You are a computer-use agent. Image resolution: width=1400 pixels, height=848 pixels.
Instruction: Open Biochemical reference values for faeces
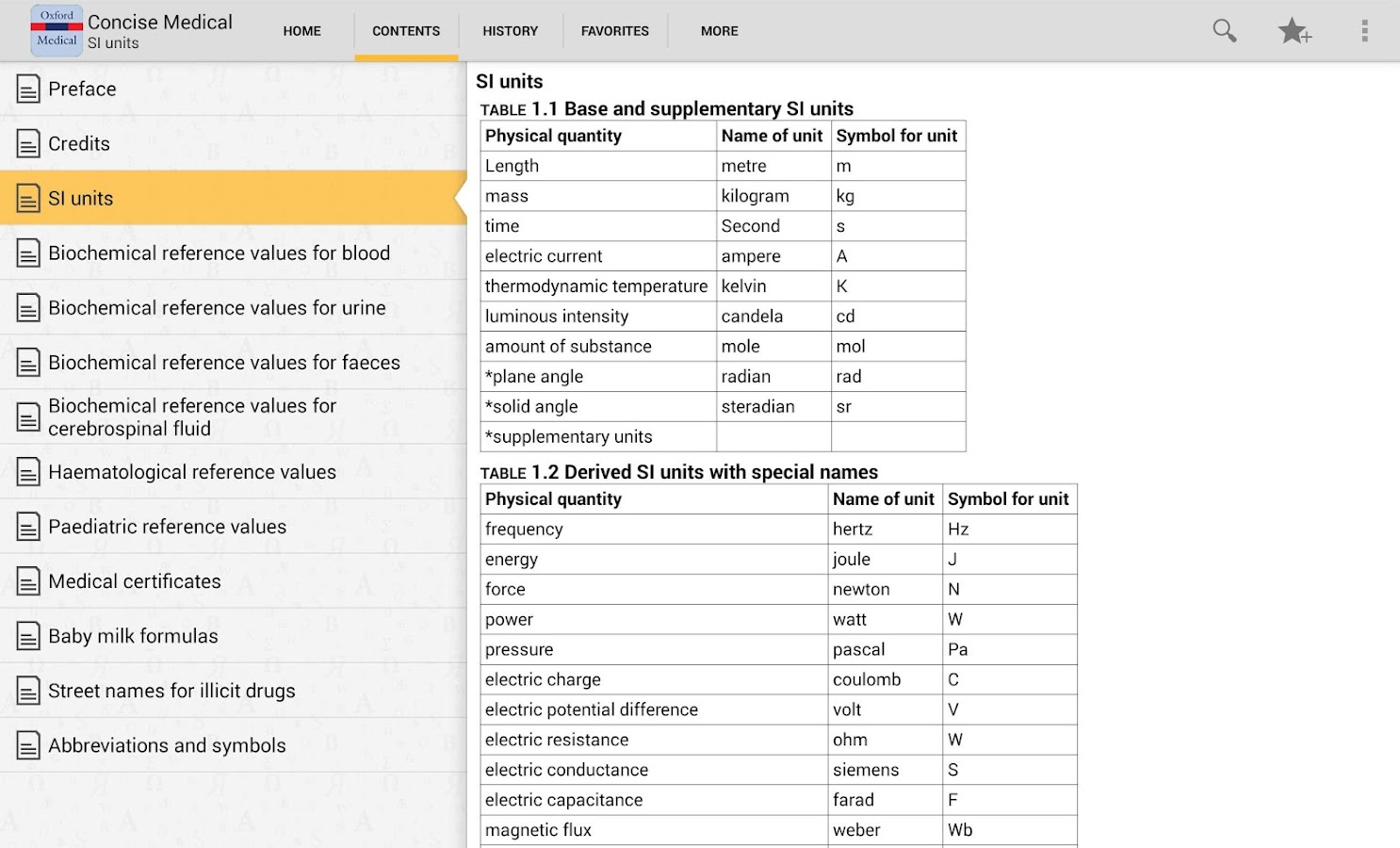click(224, 363)
